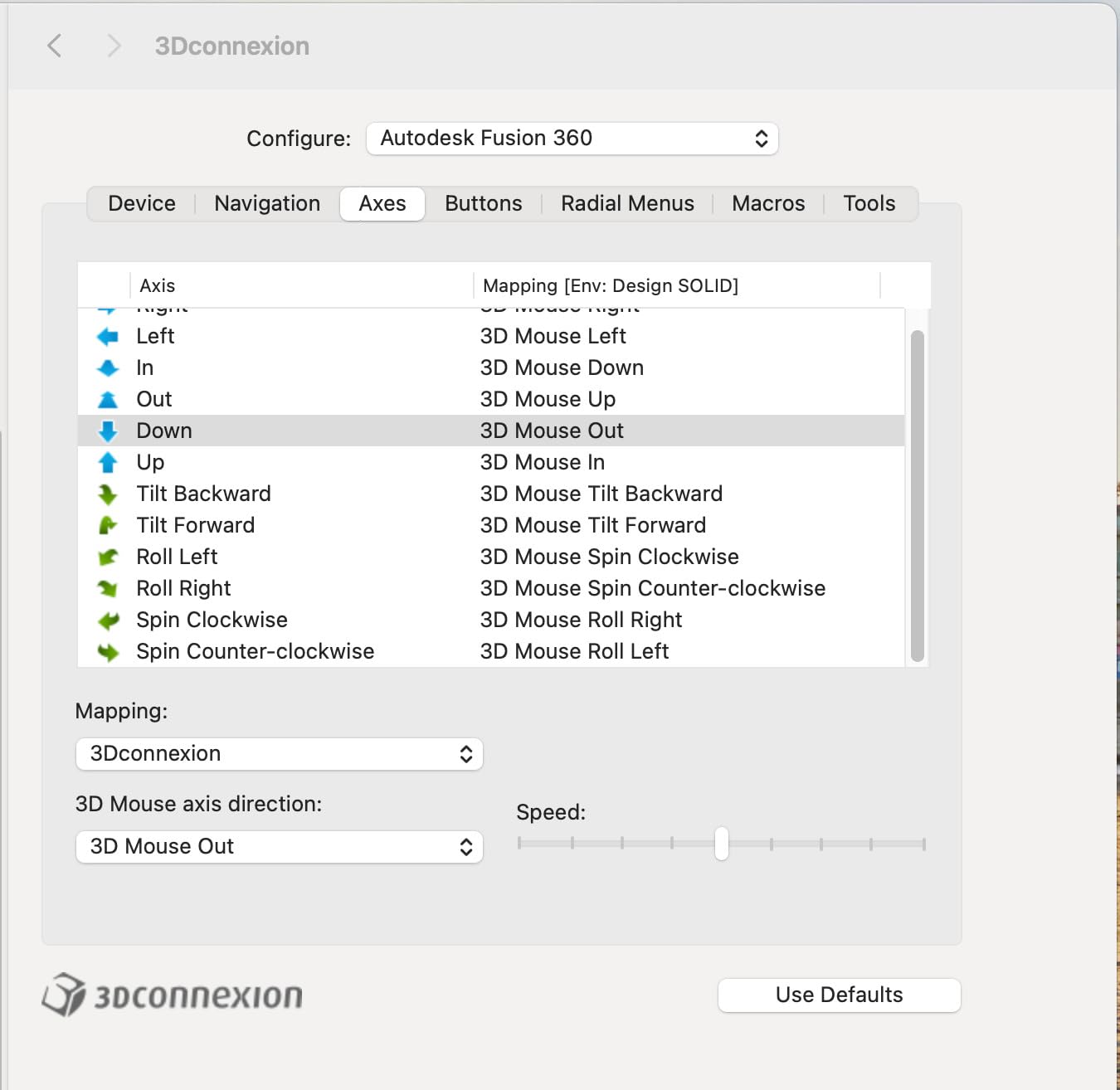Select the Roll Right axis row
The height and width of the screenshot is (1090, 1120).
click(491, 589)
